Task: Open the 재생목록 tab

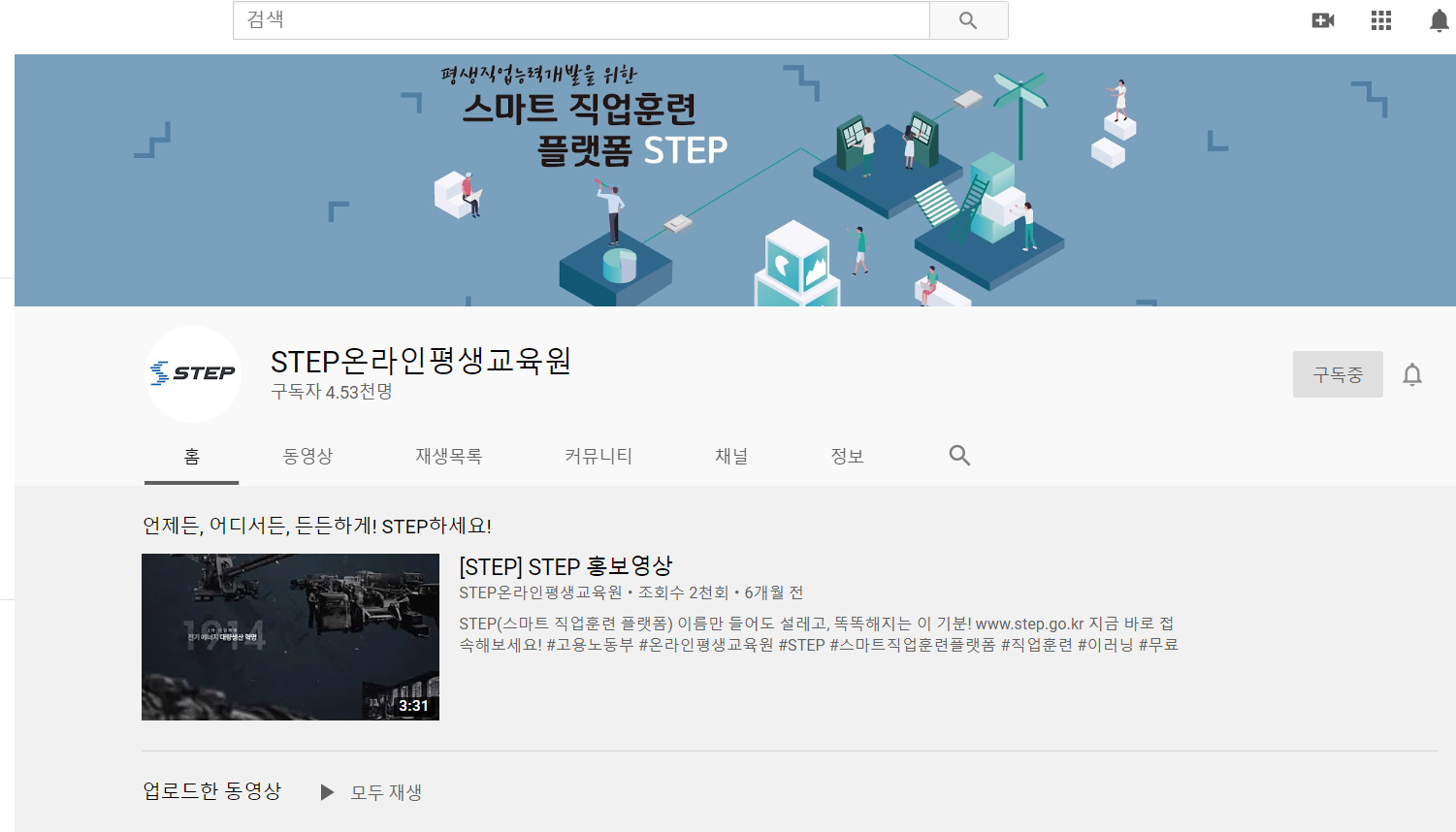Action: [448, 457]
